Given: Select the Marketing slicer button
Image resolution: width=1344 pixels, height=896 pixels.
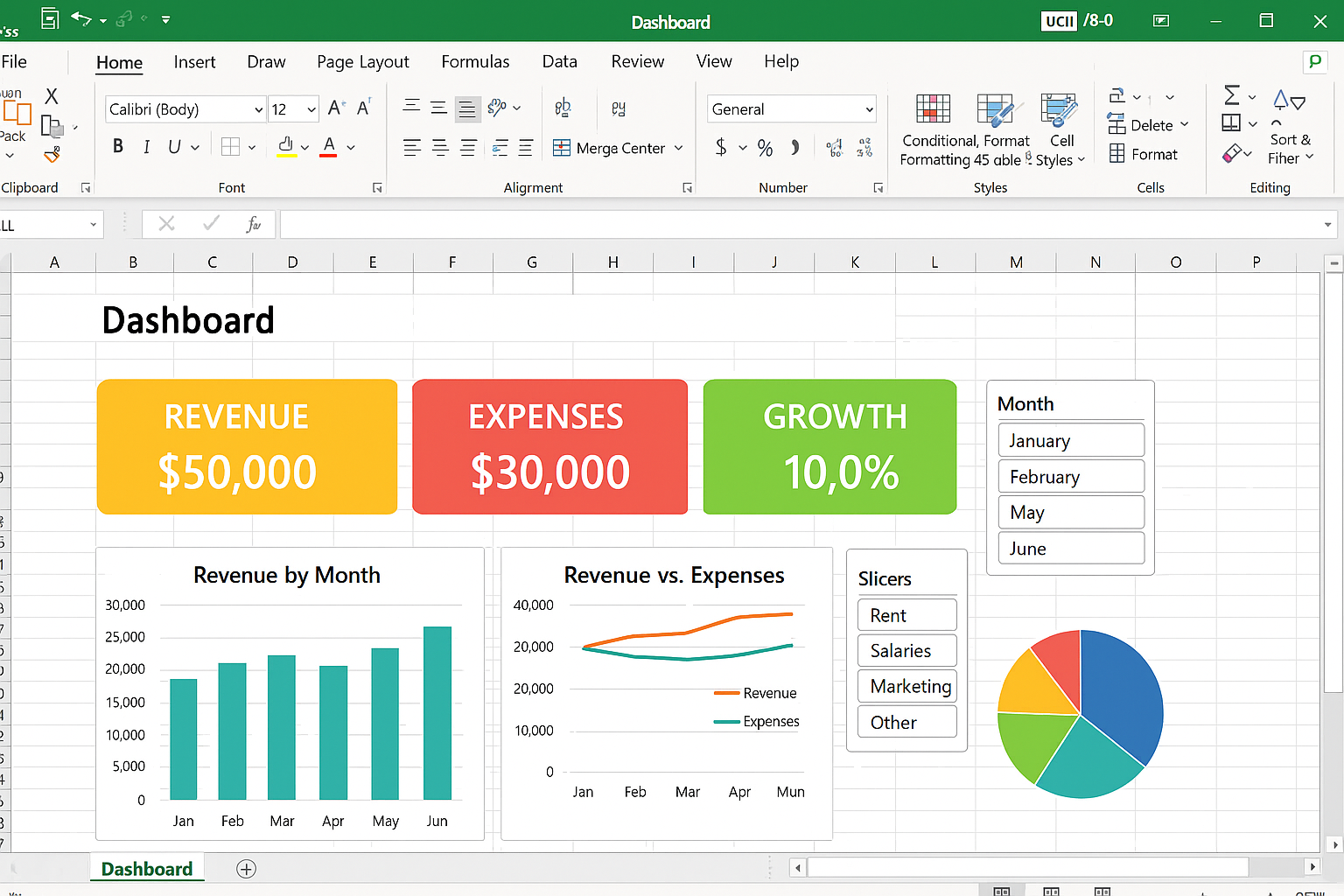Looking at the screenshot, I should (x=907, y=687).
